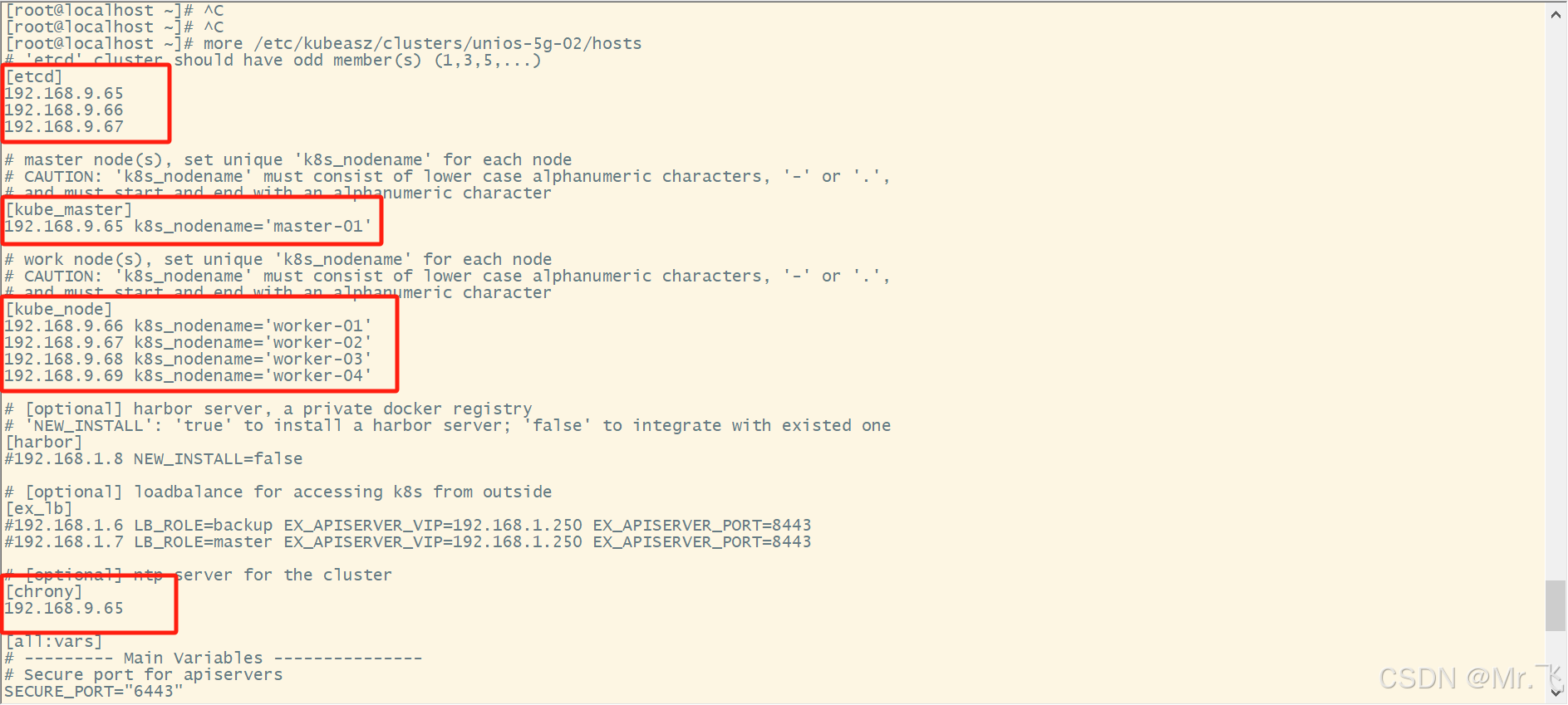
Task: Click the LB_ROLE=backup line
Action: pyautogui.click(x=408, y=526)
